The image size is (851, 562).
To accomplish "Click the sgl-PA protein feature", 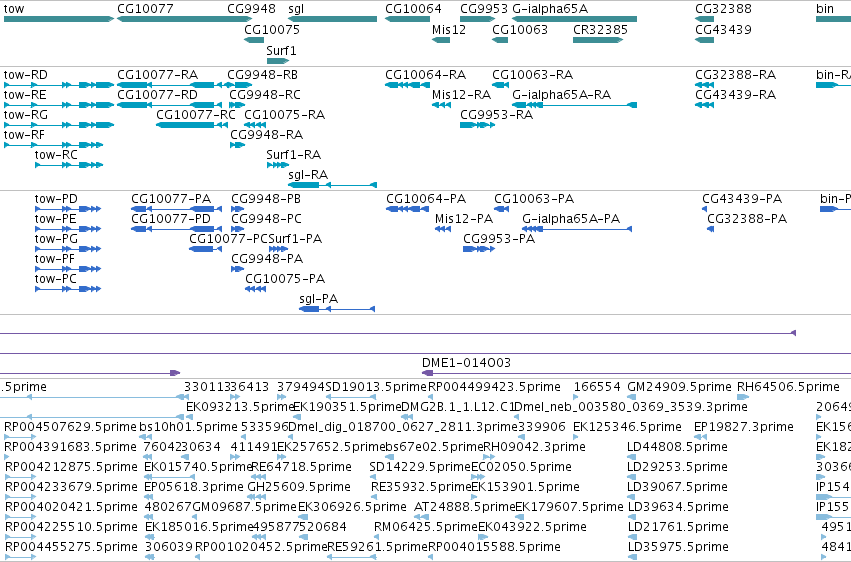I will 337,309.
